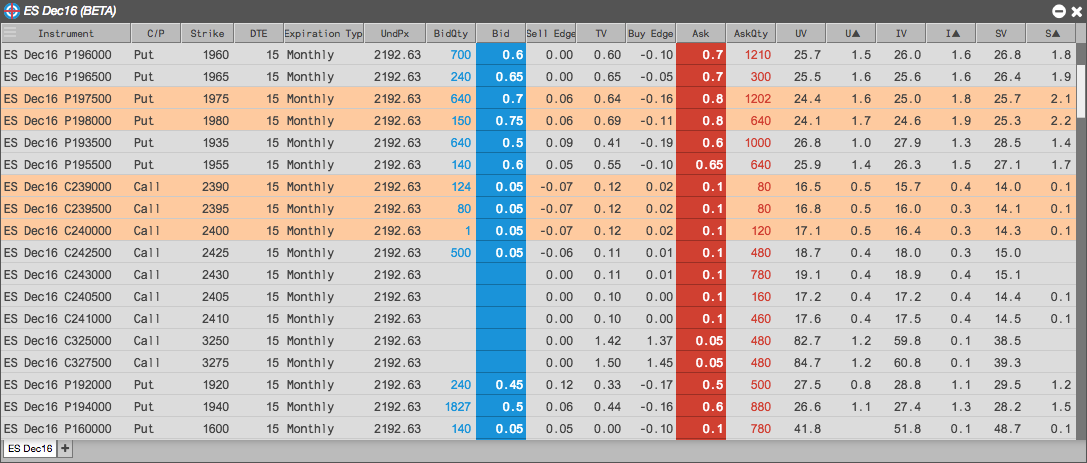
Task: Click ask 0.7 for P196500 row
Action: pos(701,77)
